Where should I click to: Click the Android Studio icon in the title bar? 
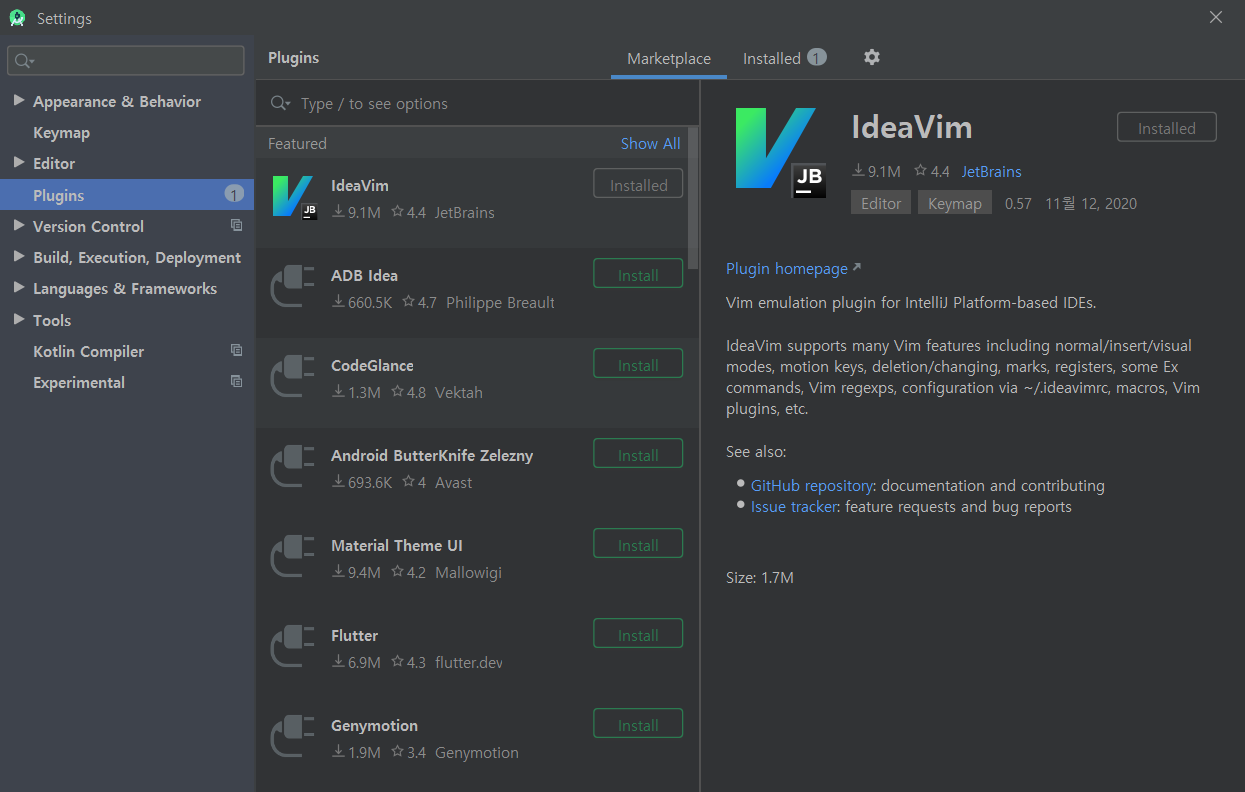click(17, 18)
